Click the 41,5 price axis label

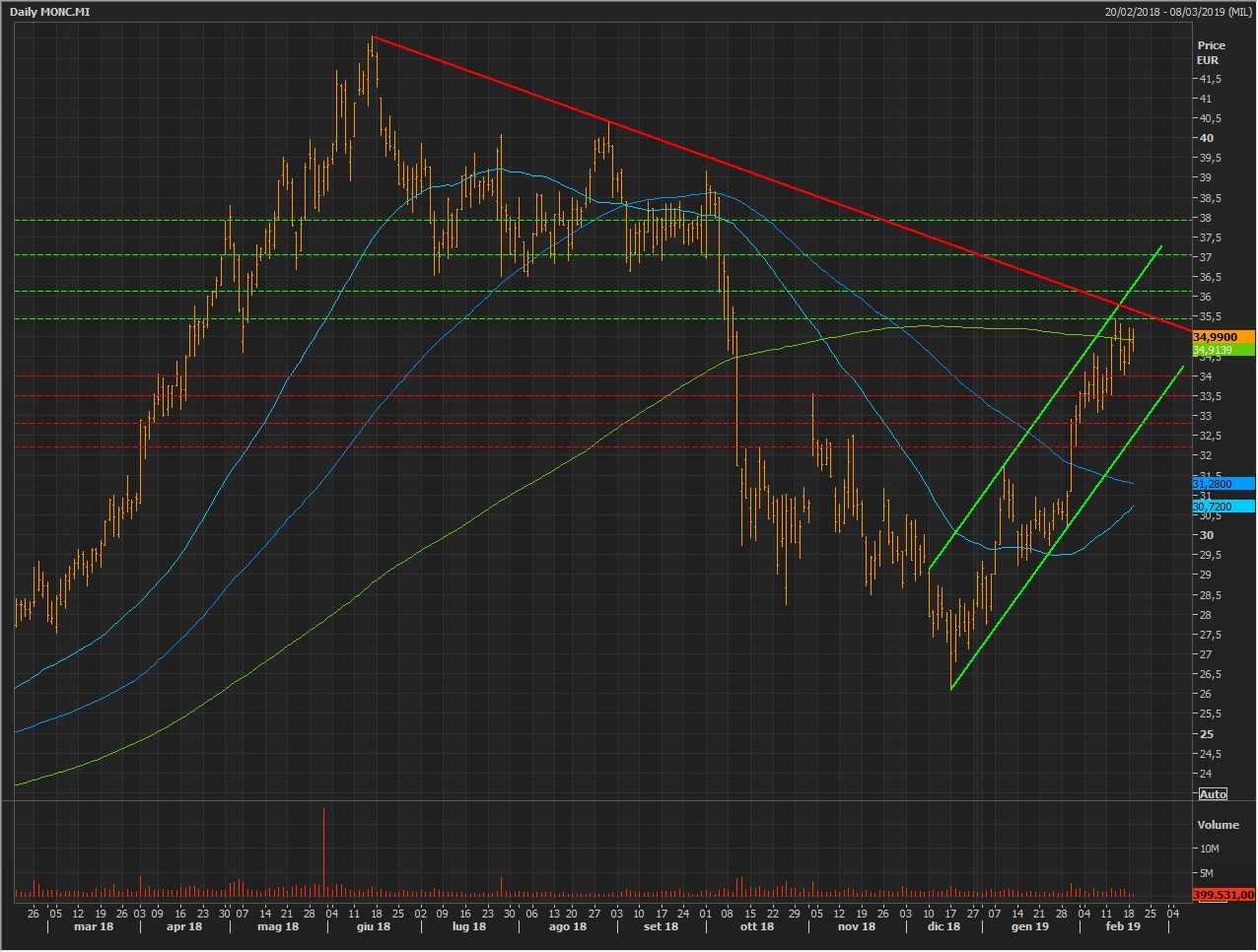[1210, 79]
